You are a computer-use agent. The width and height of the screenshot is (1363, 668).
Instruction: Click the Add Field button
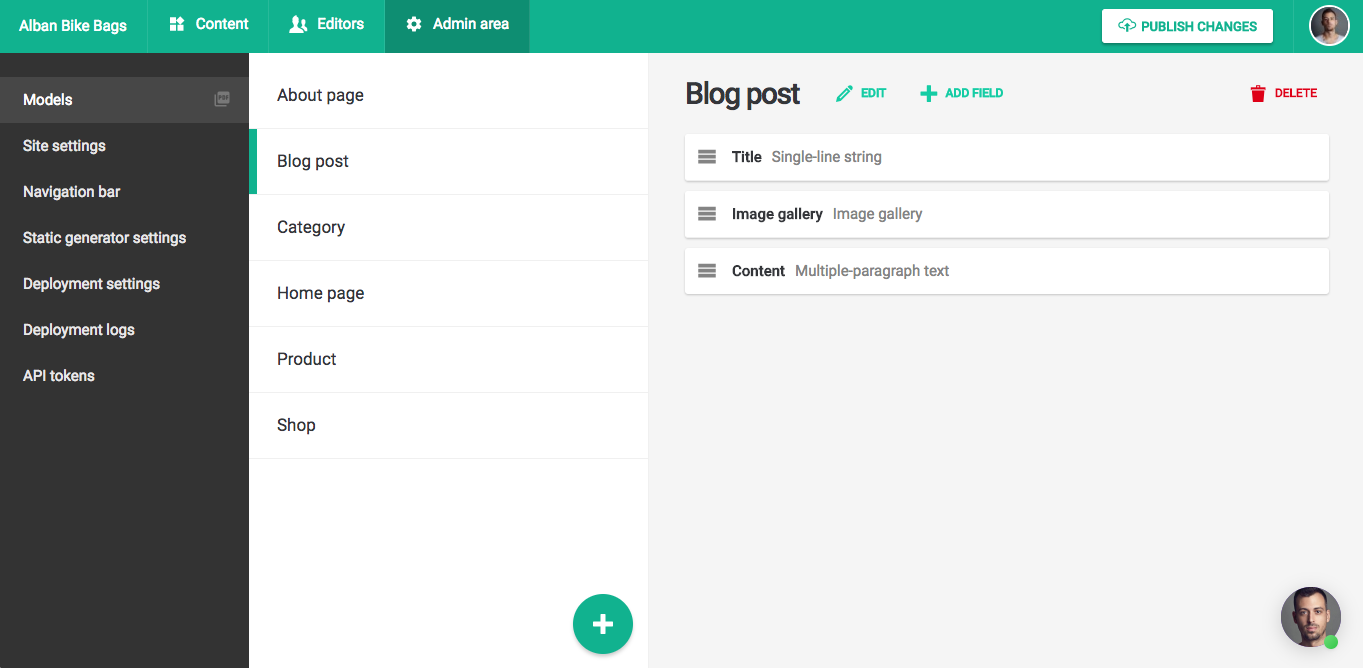pos(961,93)
